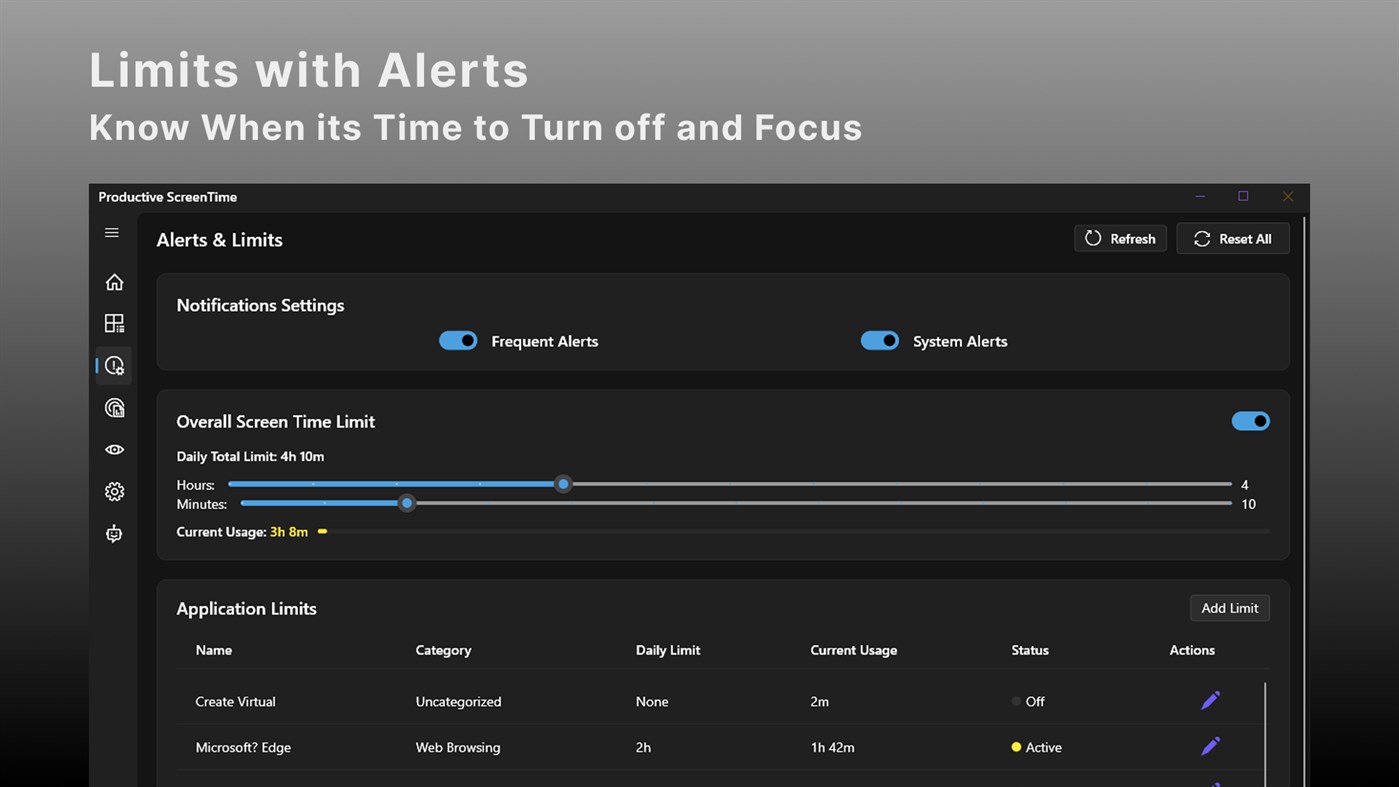Open the Home sidebar icon
Screen dimensions: 1399x787
pyautogui.click(x=114, y=282)
